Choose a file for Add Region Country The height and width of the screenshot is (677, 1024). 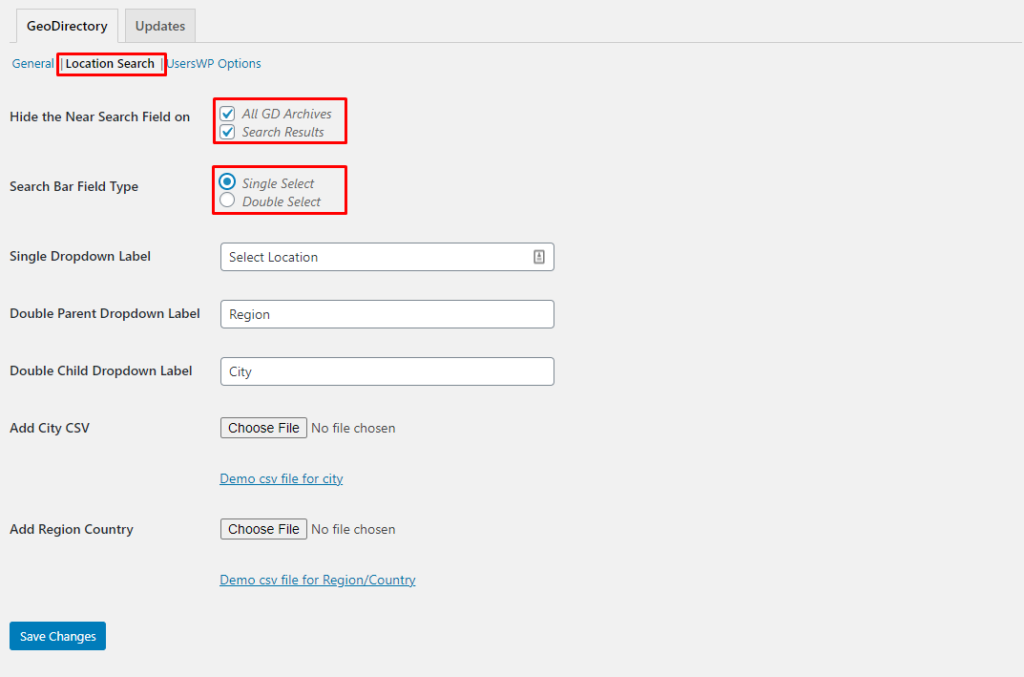click(263, 529)
